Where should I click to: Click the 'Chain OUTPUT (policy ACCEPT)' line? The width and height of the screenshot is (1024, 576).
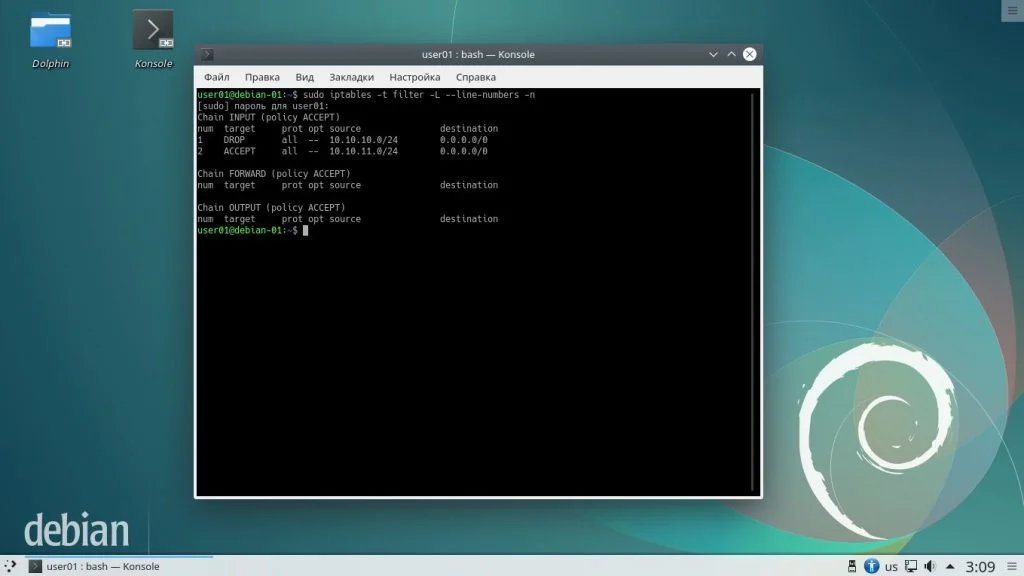(271, 208)
